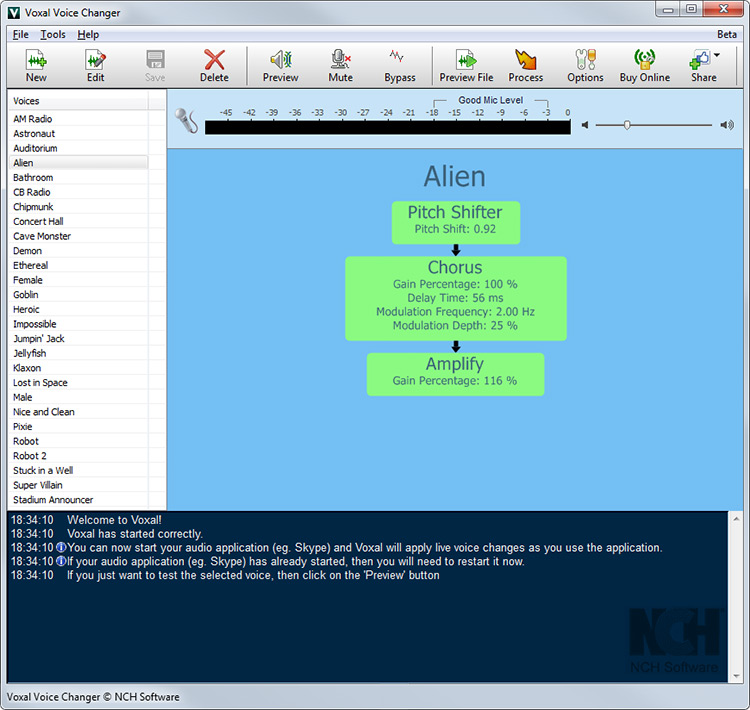Click the Save voice icon
Screen dimensions: 750x710
tap(155, 66)
